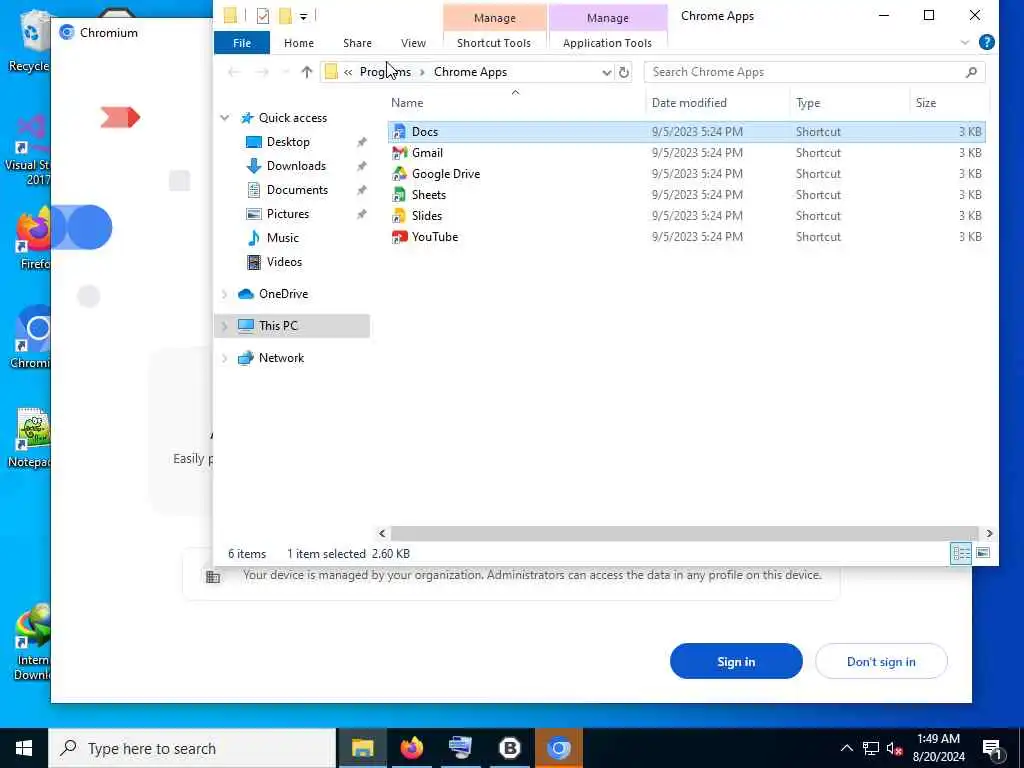Image resolution: width=1024 pixels, height=768 pixels.
Task: Sort by the Name column header
Action: click(515, 103)
